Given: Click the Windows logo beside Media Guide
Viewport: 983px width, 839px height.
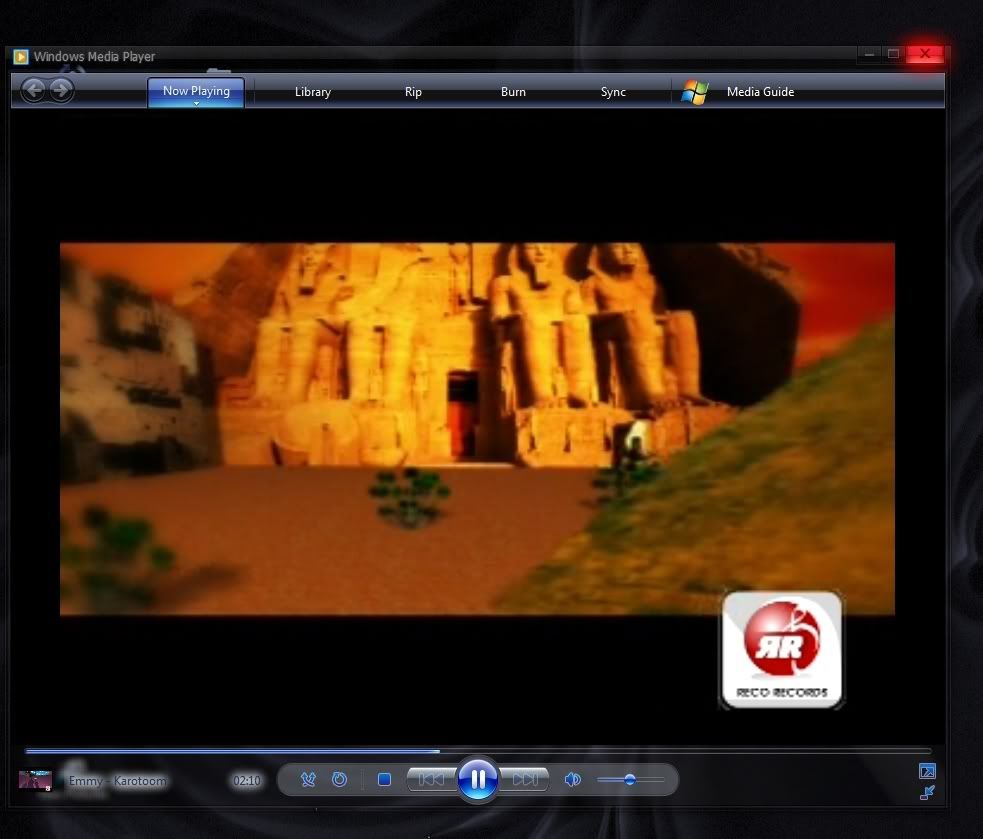Looking at the screenshot, I should [x=695, y=92].
